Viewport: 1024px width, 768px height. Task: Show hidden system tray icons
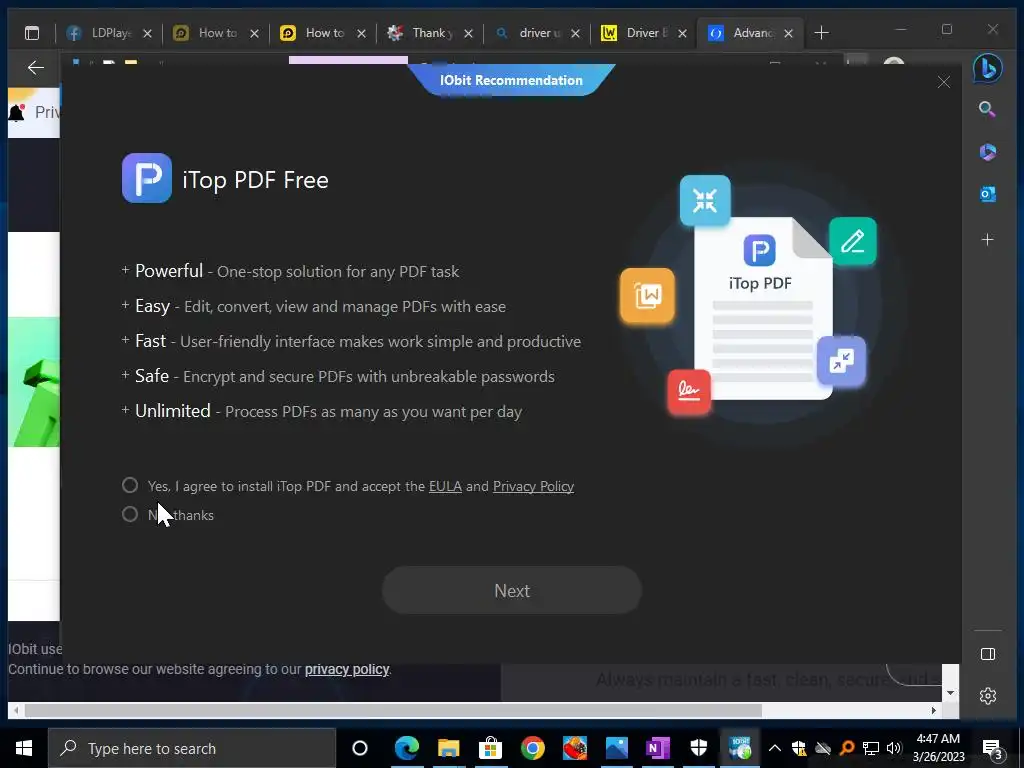click(775, 748)
